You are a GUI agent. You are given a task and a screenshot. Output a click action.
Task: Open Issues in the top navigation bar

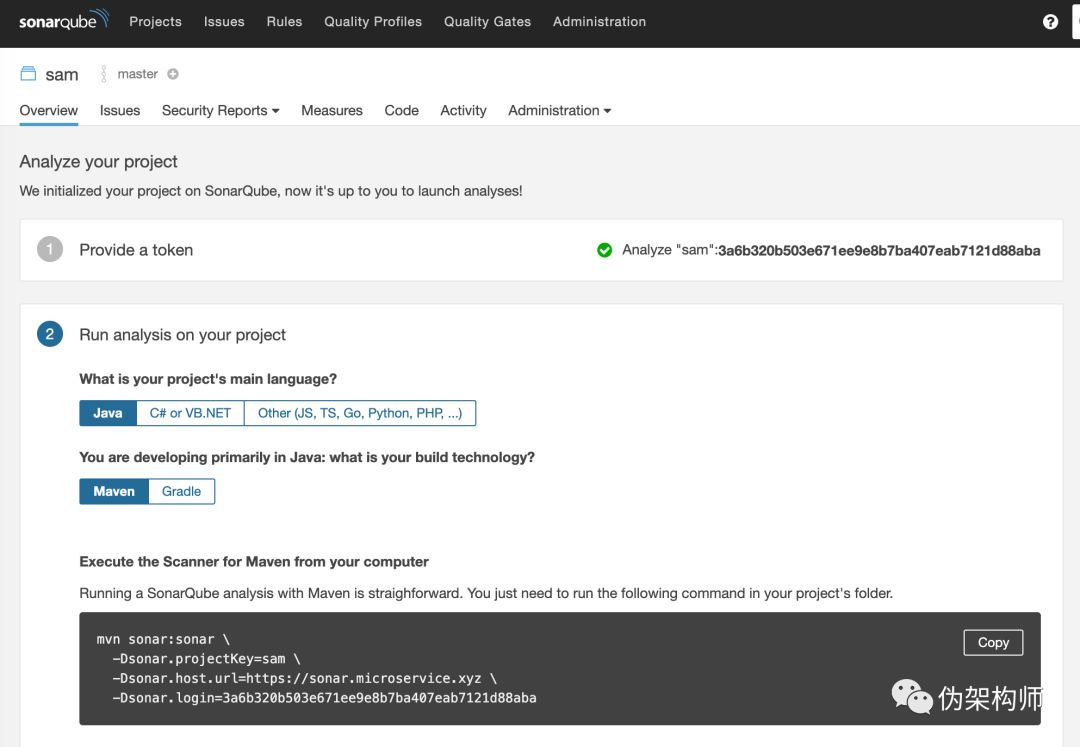coord(224,21)
